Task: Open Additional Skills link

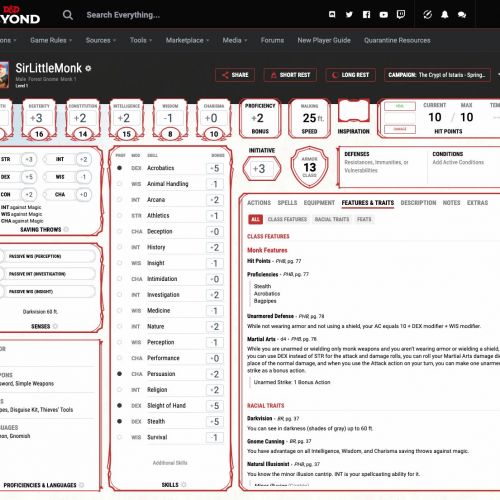Action: tap(170, 463)
